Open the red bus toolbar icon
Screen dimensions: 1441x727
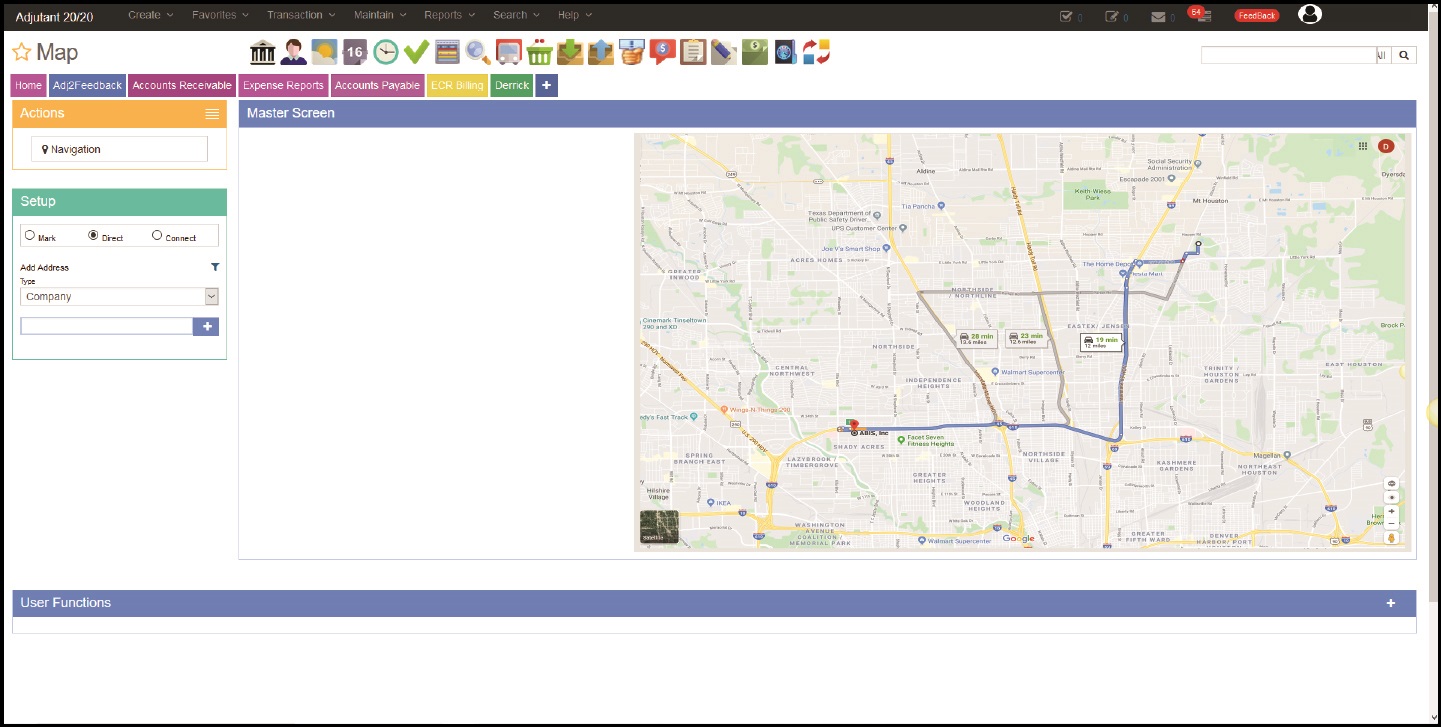508,52
